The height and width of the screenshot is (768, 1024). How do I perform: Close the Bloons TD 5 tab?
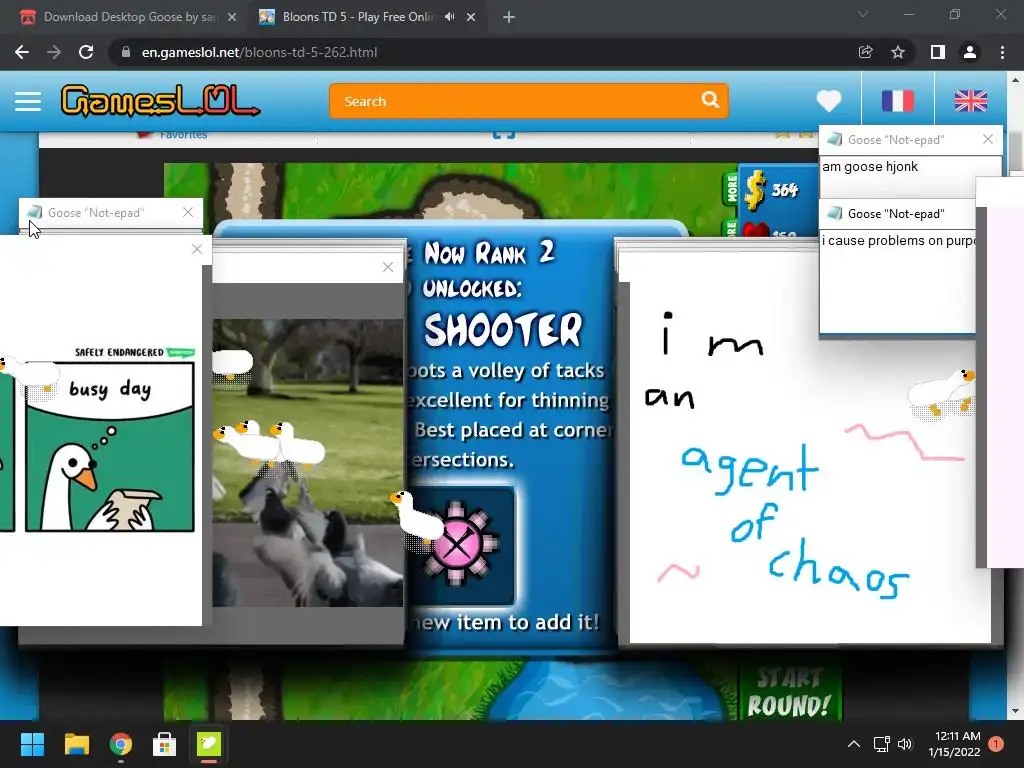click(471, 17)
